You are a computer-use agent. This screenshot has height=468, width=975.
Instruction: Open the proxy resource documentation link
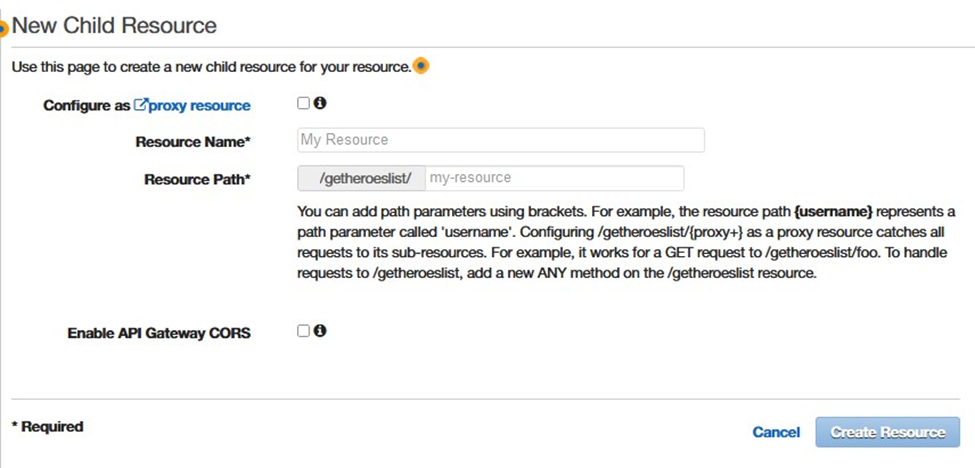point(199,106)
